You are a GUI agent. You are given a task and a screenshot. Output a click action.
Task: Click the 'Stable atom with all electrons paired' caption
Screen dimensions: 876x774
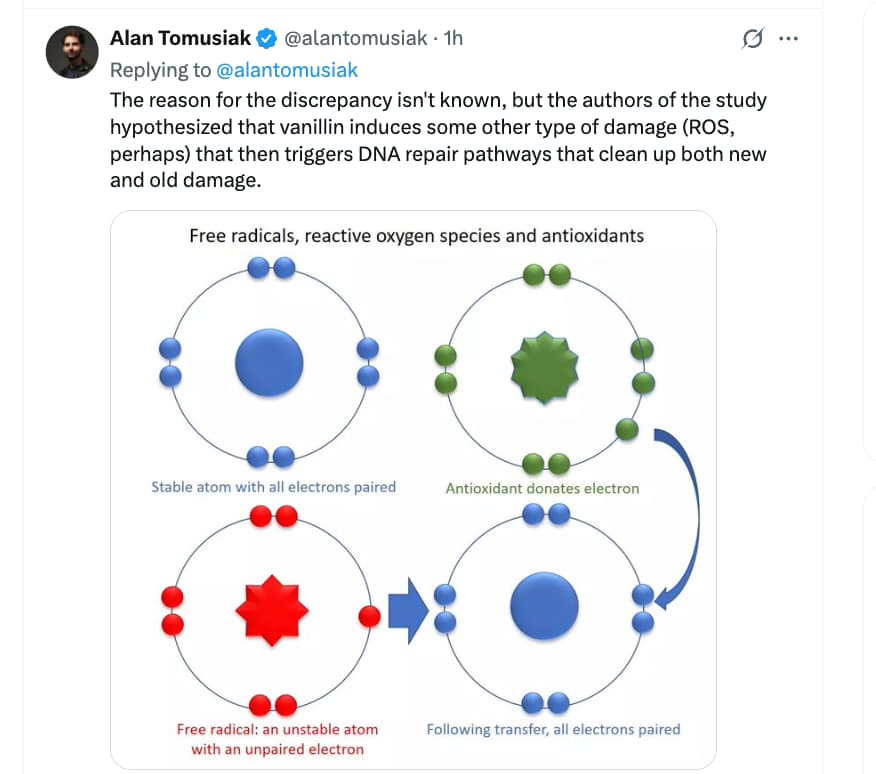tap(273, 487)
